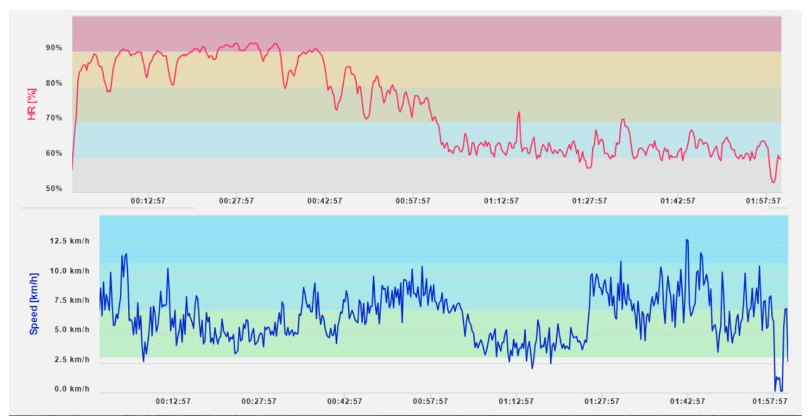Image resolution: width=808 pixels, height=418 pixels.
Task: Select the 7.5 km/h speed axis label
Action: pos(74,300)
